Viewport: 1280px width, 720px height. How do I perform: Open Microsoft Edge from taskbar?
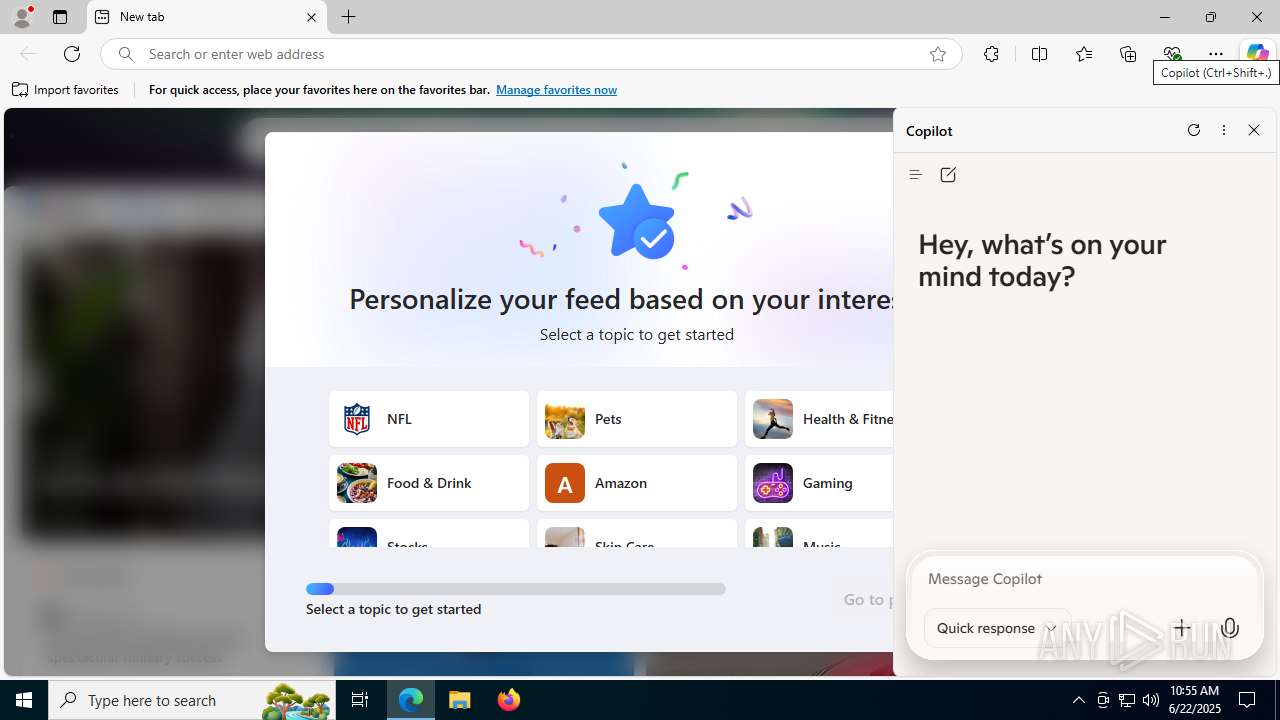[411, 700]
